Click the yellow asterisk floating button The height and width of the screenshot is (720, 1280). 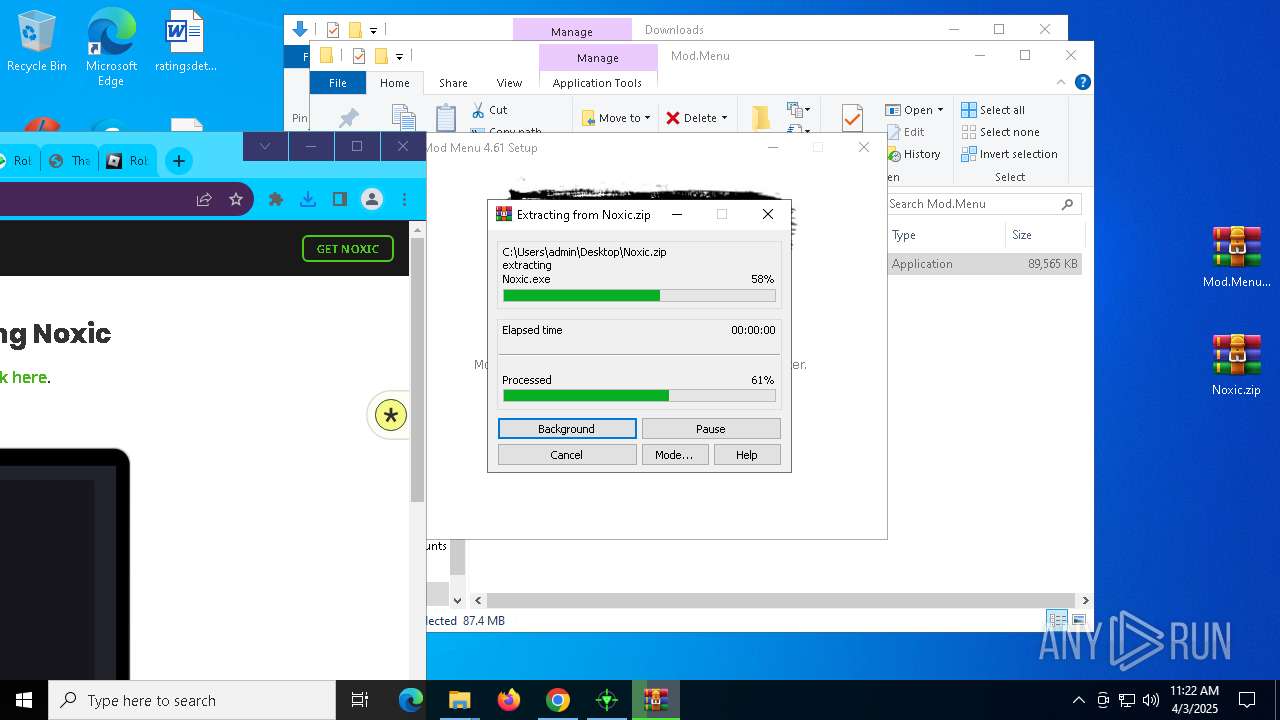point(390,415)
